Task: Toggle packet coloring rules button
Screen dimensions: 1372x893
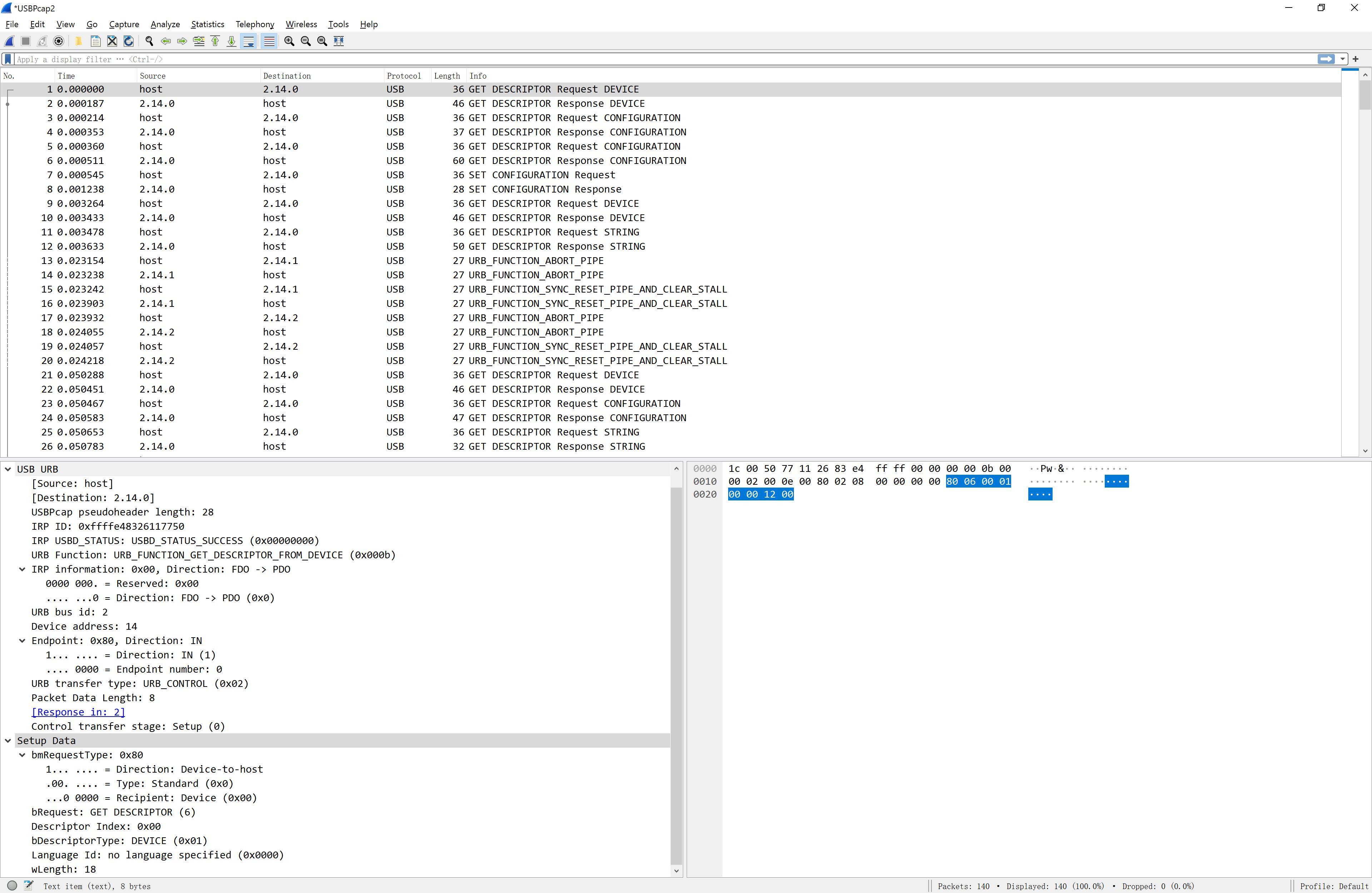Action: click(x=269, y=41)
